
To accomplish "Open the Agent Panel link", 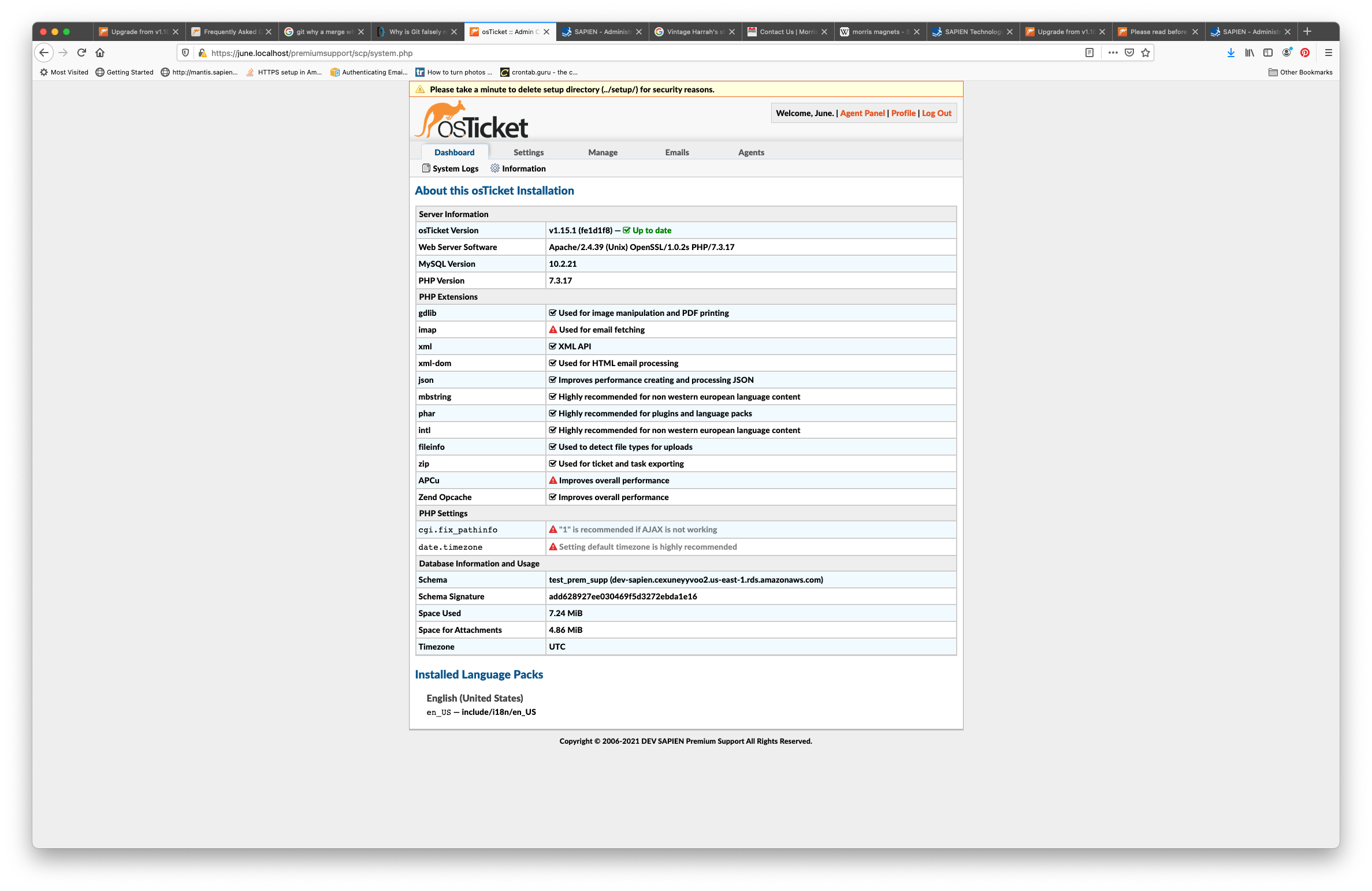I will pyautogui.click(x=862, y=113).
